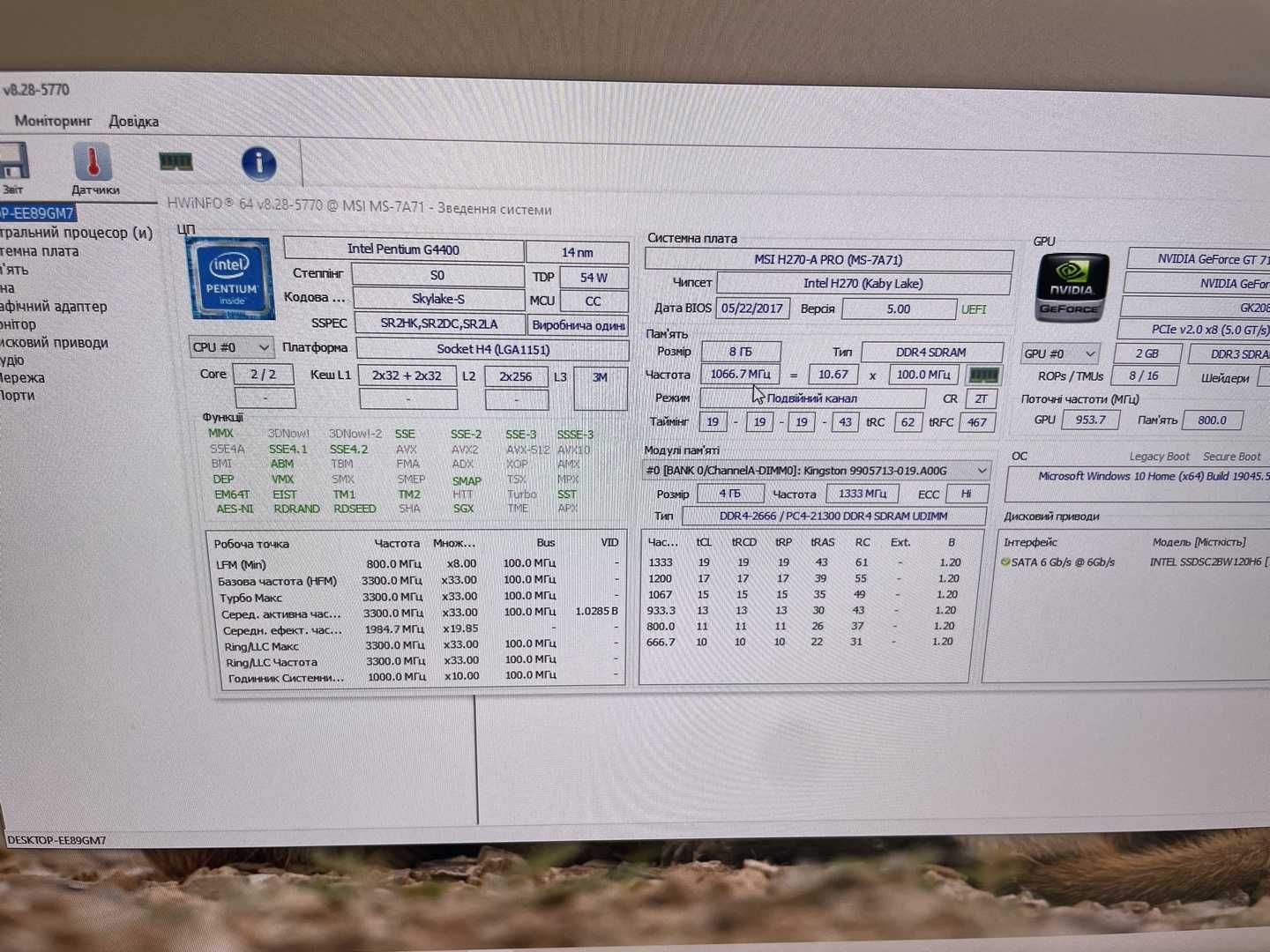The image size is (1270, 952).
Task: Click SR2HK,SR2DC,SR2LA SSPEC field
Action: pyautogui.click(x=438, y=324)
